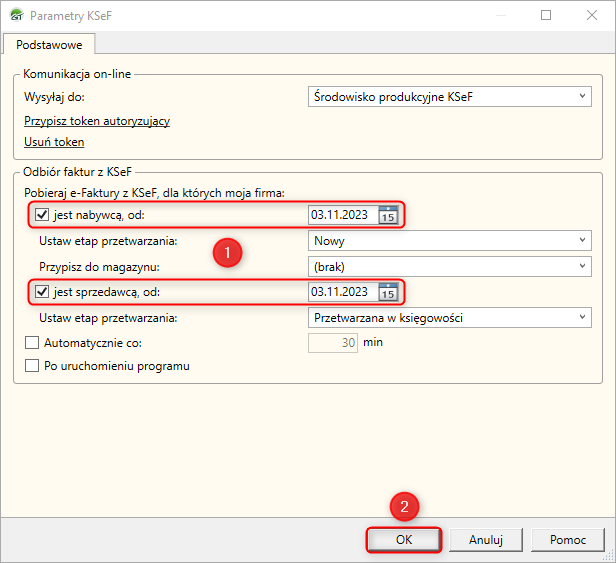Click the 'Usuń token' link
Viewport: 616px width, 563px height.
pos(54,142)
